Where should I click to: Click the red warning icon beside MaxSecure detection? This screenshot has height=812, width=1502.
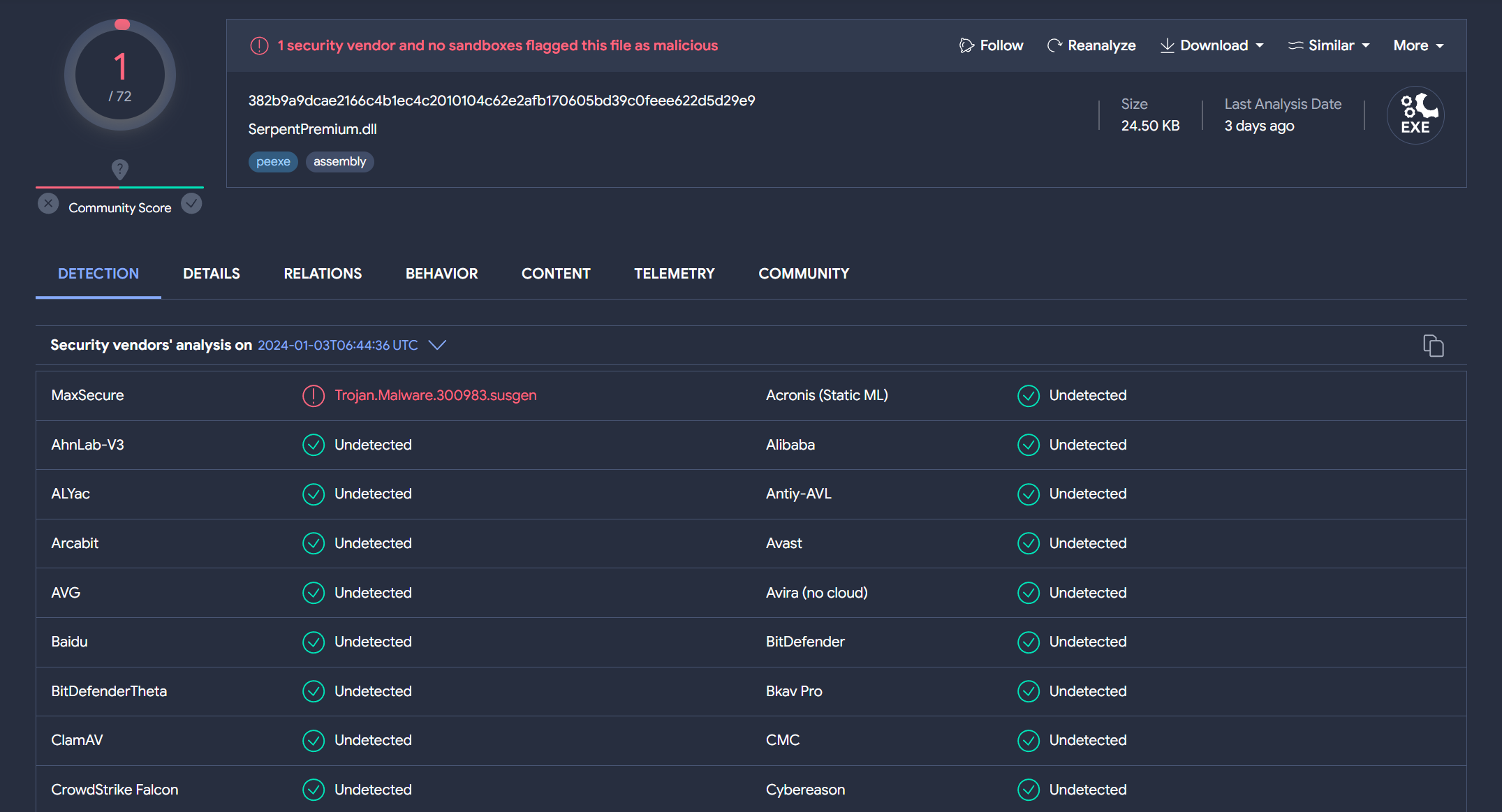click(314, 396)
